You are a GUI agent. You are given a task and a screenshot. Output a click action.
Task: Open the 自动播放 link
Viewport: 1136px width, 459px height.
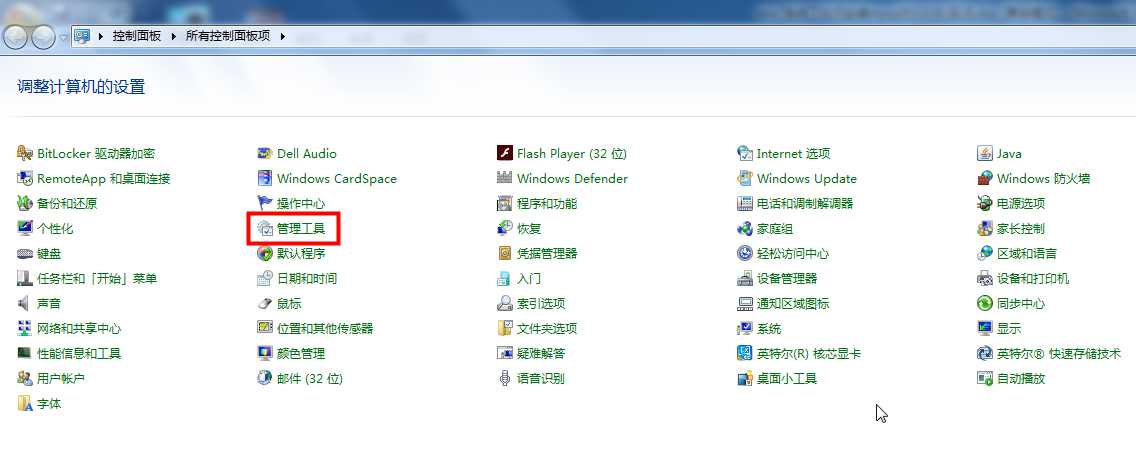point(1021,378)
